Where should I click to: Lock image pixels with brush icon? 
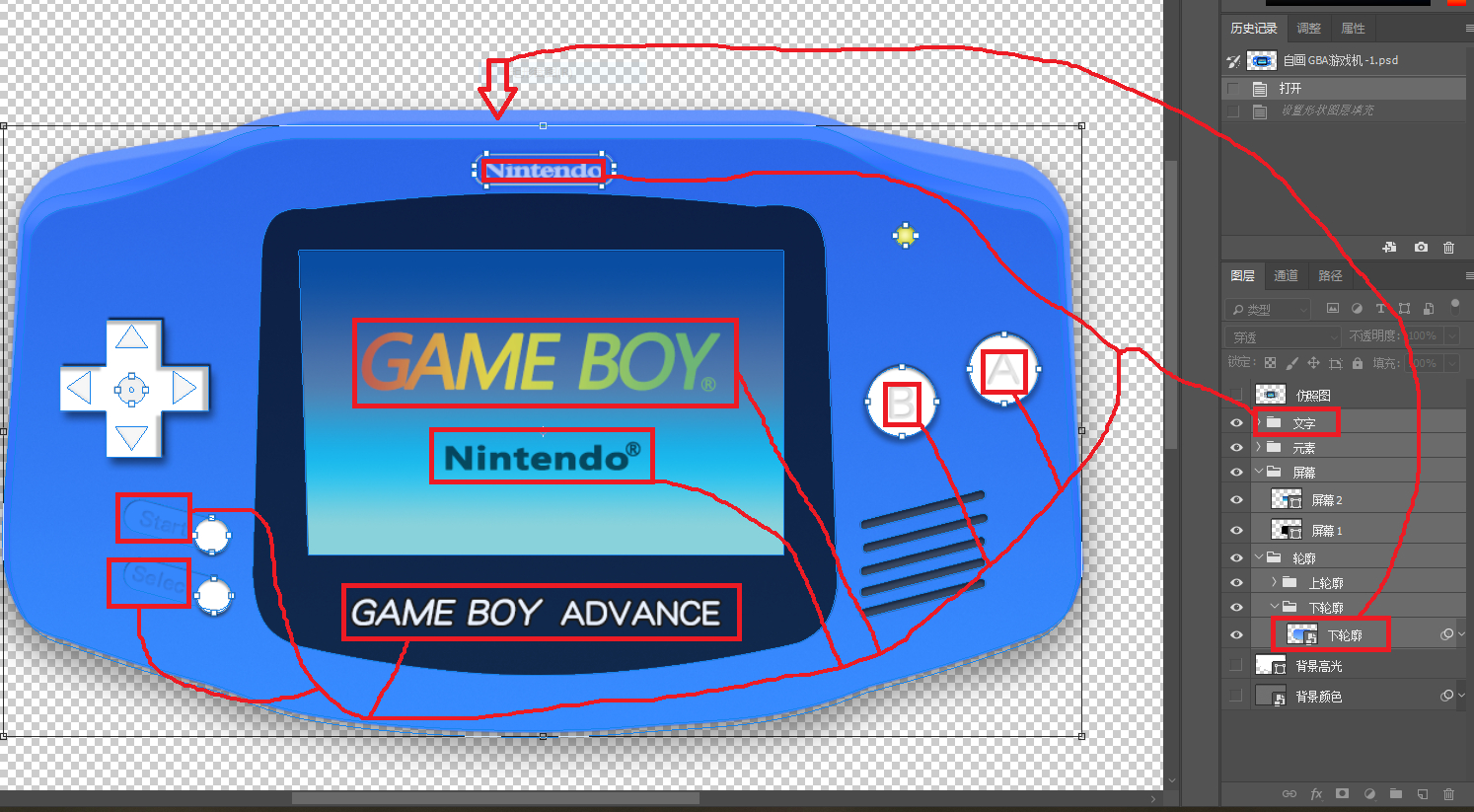1291,363
